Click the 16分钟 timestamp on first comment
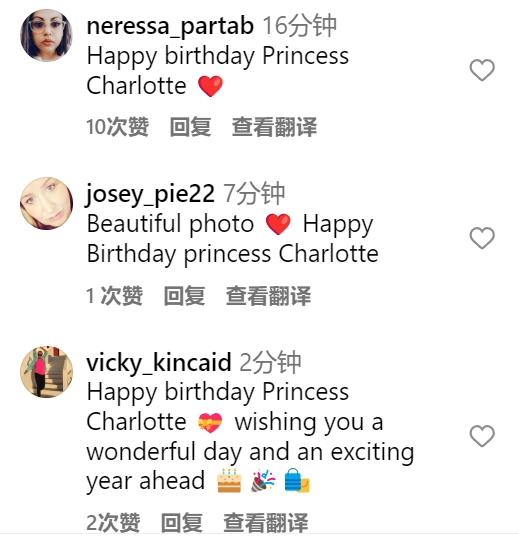The height and width of the screenshot is (540, 519). tap(300, 25)
